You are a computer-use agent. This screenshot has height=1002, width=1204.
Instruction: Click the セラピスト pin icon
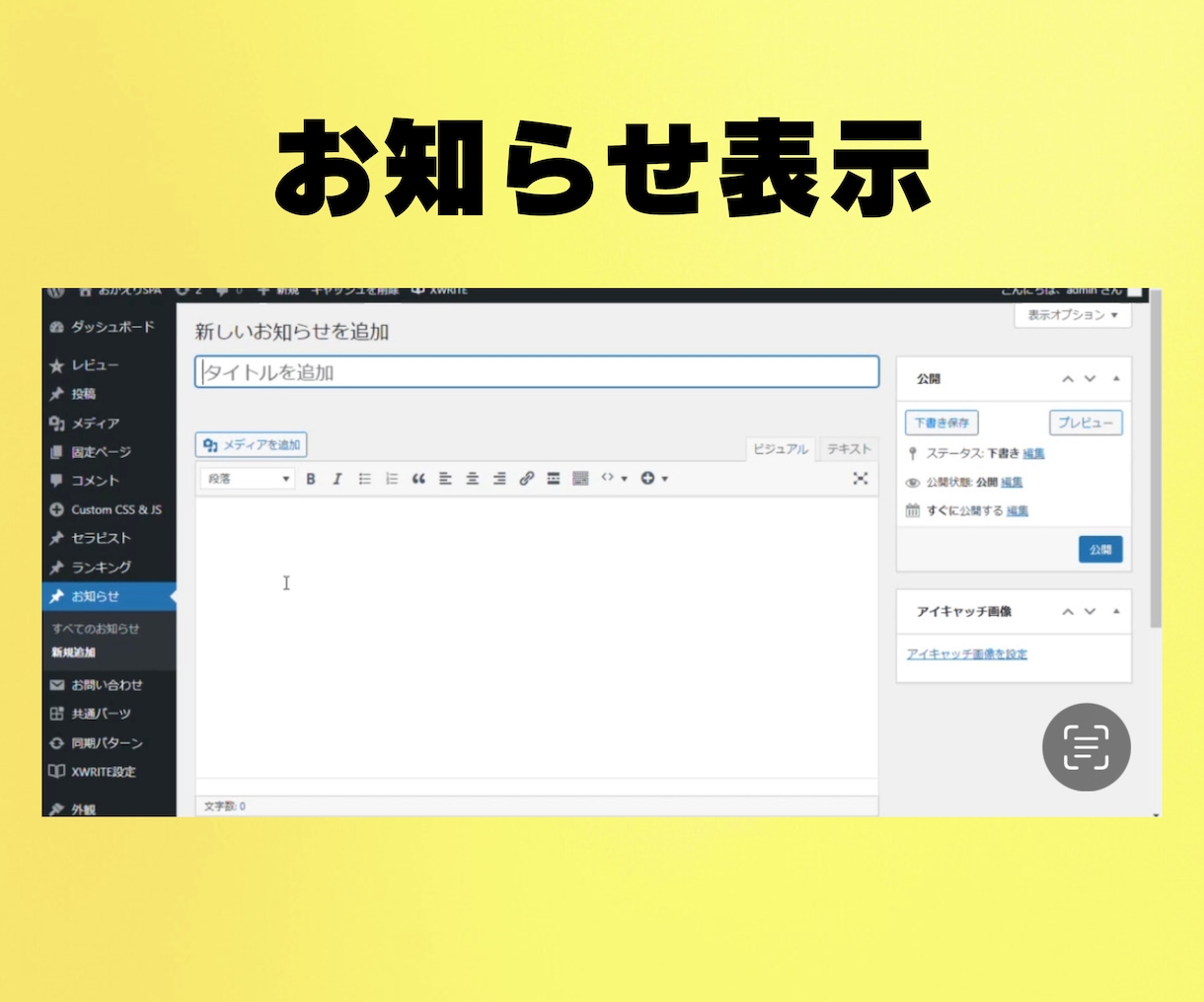tap(56, 538)
